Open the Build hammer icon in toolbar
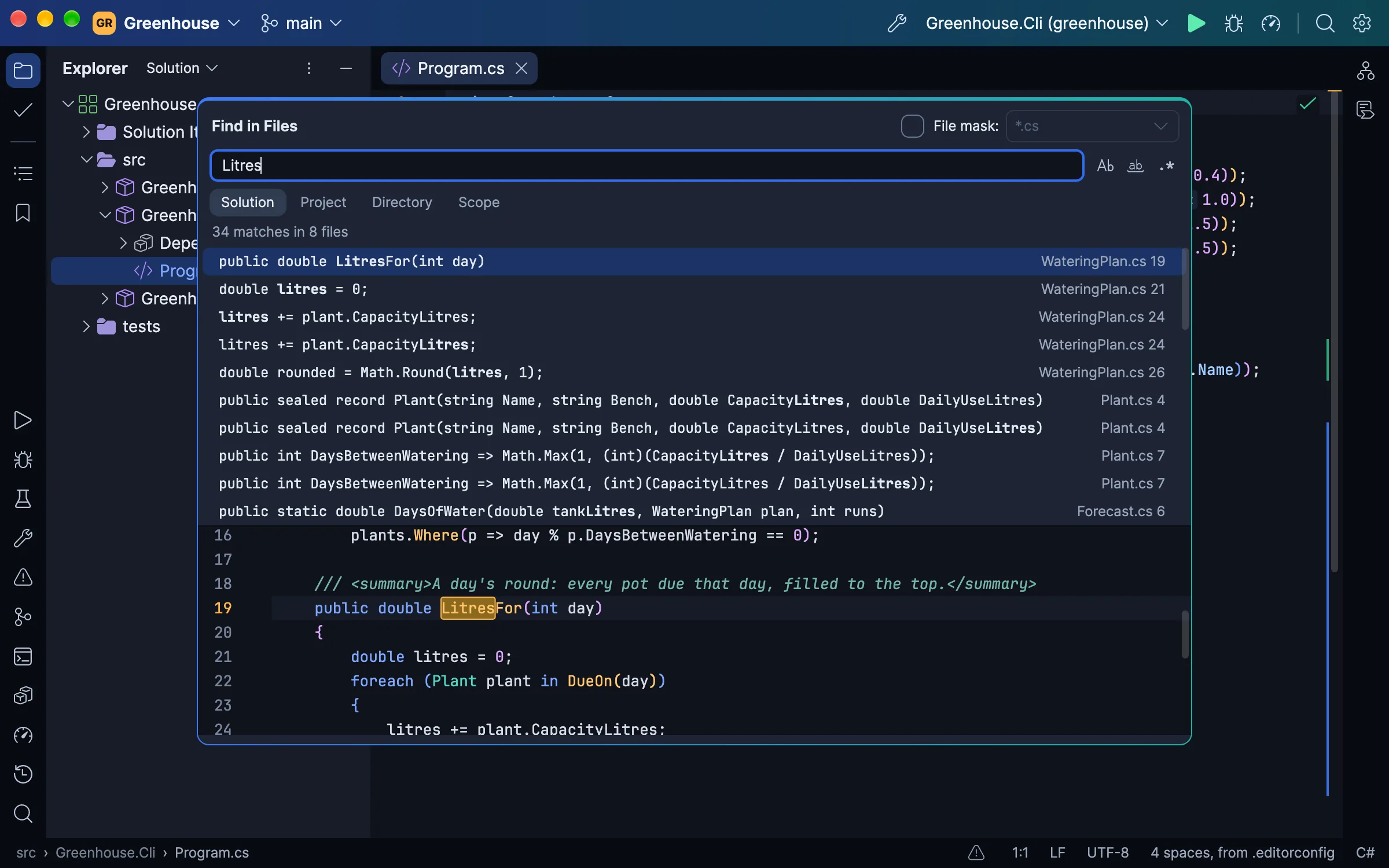The height and width of the screenshot is (868, 1389). click(897, 23)
